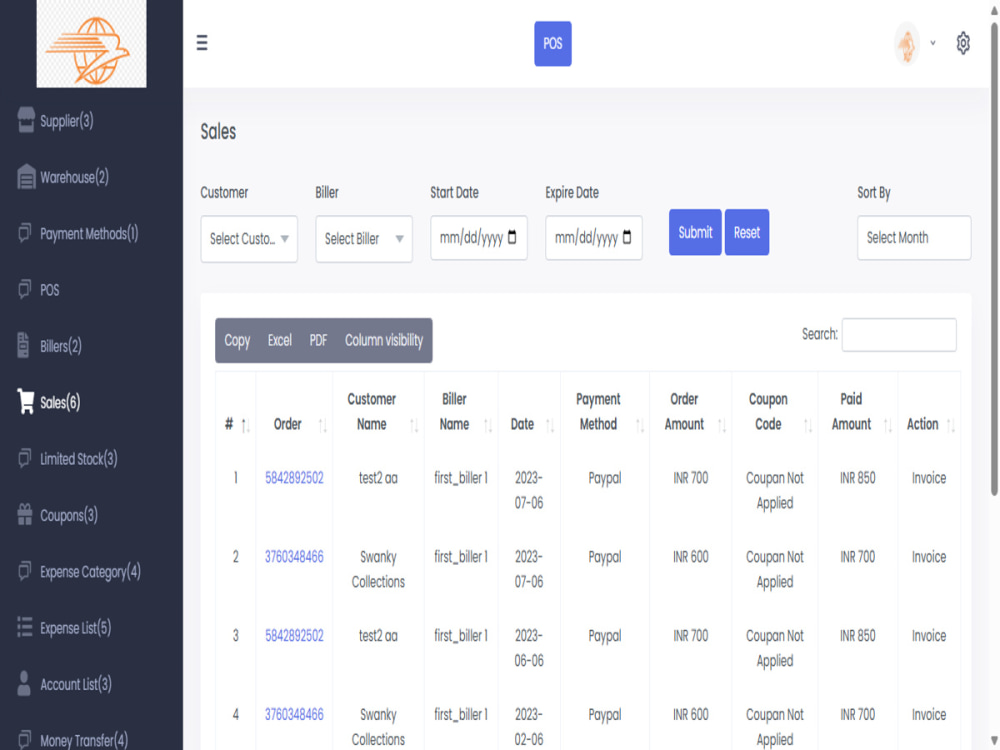Click the Billers document icon

(x=23, y=345)
